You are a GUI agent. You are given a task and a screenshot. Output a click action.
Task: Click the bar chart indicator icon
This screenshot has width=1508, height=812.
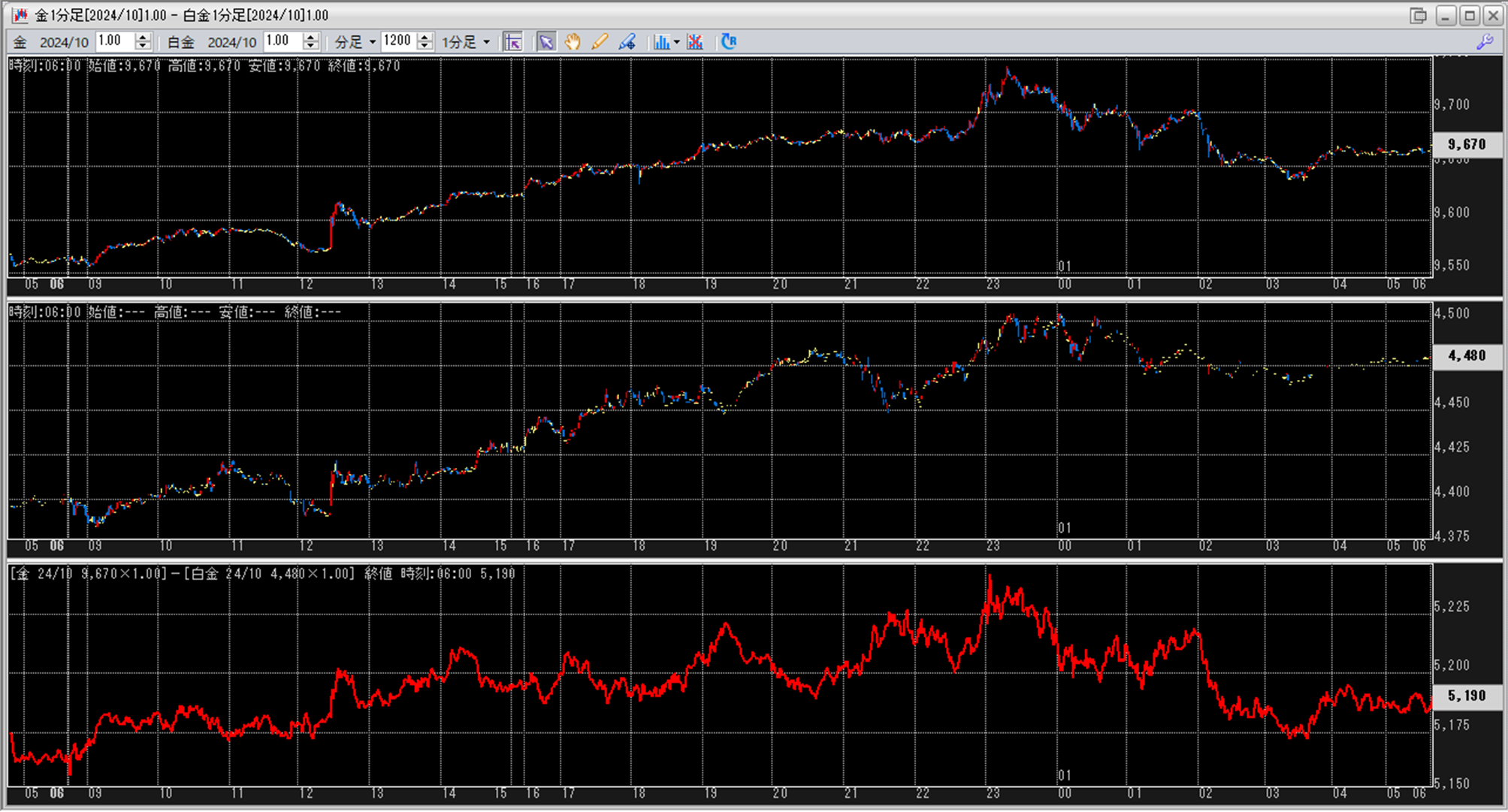(661, 42)
